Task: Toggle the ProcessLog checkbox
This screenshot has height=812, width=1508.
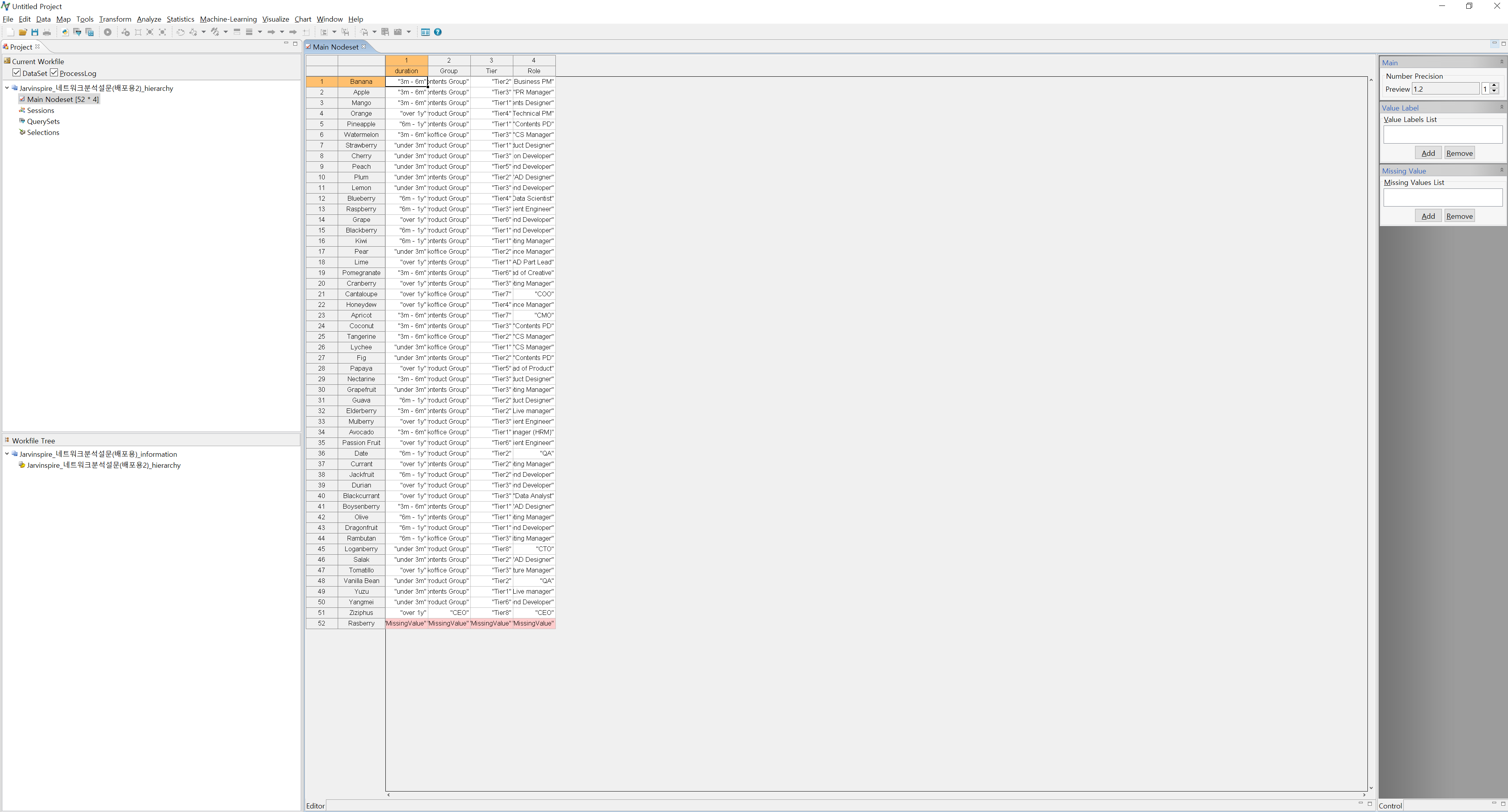Action: point(54,72)
